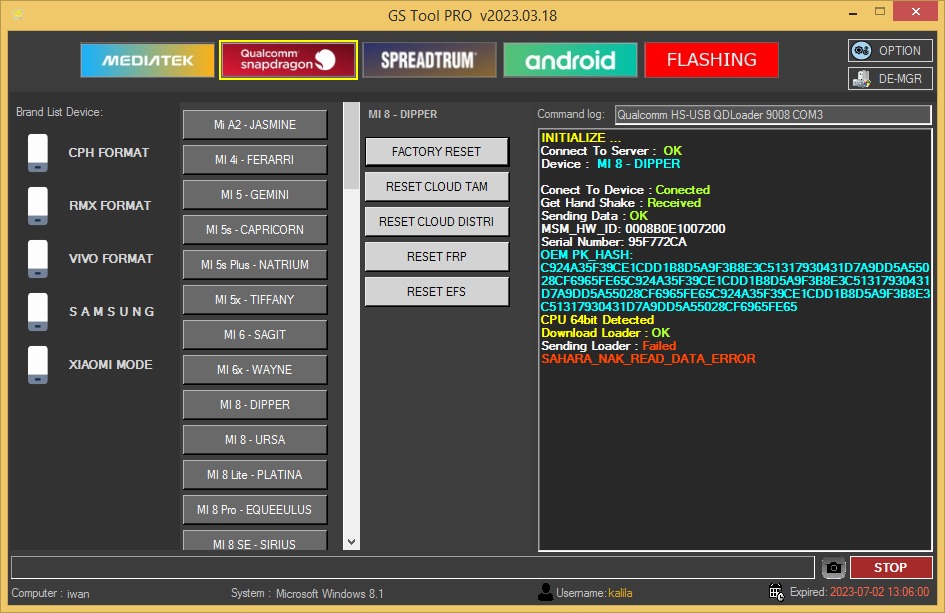Image resolution: width=945 pixels, height=613 pixels.
Task: Run RESET CLOUD DISTRI
Action: [437, 222]
